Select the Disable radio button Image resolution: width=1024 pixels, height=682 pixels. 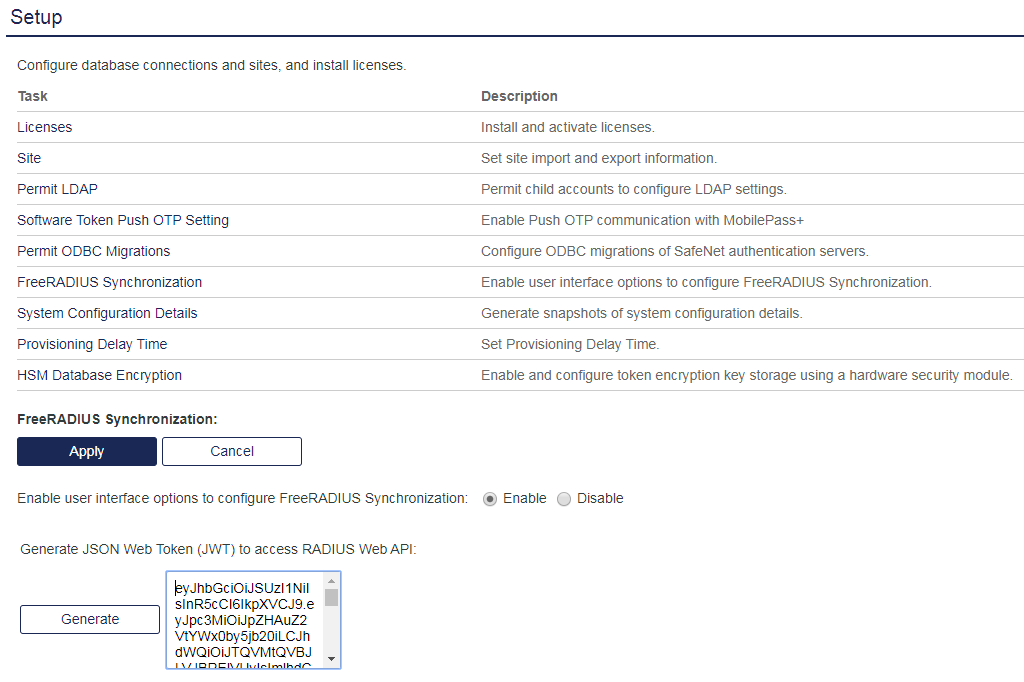coord(564,499)
